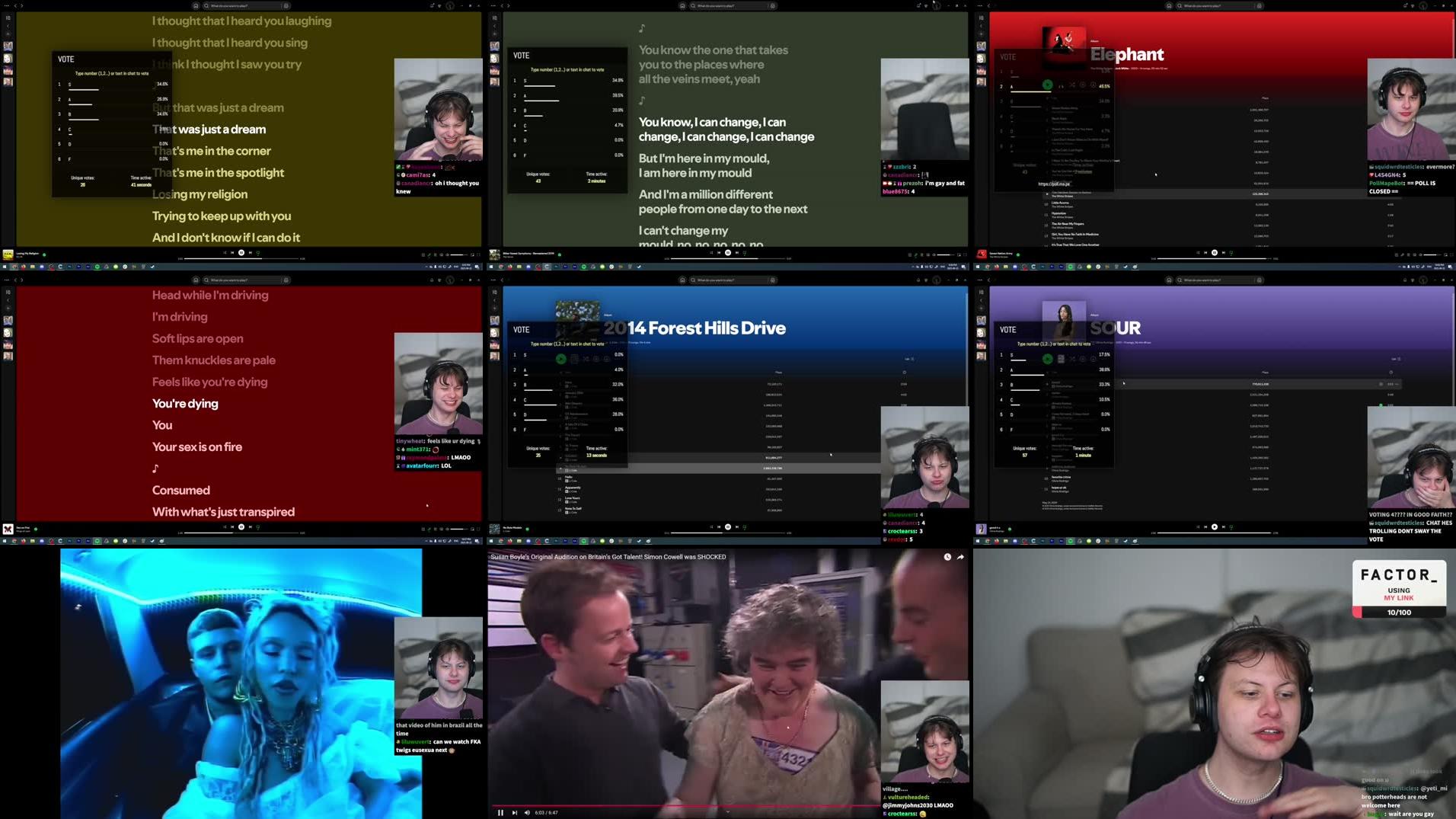Select track "Apparently" in Forest Hills Drive list
1456x819 pixels.
click(x=573, y=489)
